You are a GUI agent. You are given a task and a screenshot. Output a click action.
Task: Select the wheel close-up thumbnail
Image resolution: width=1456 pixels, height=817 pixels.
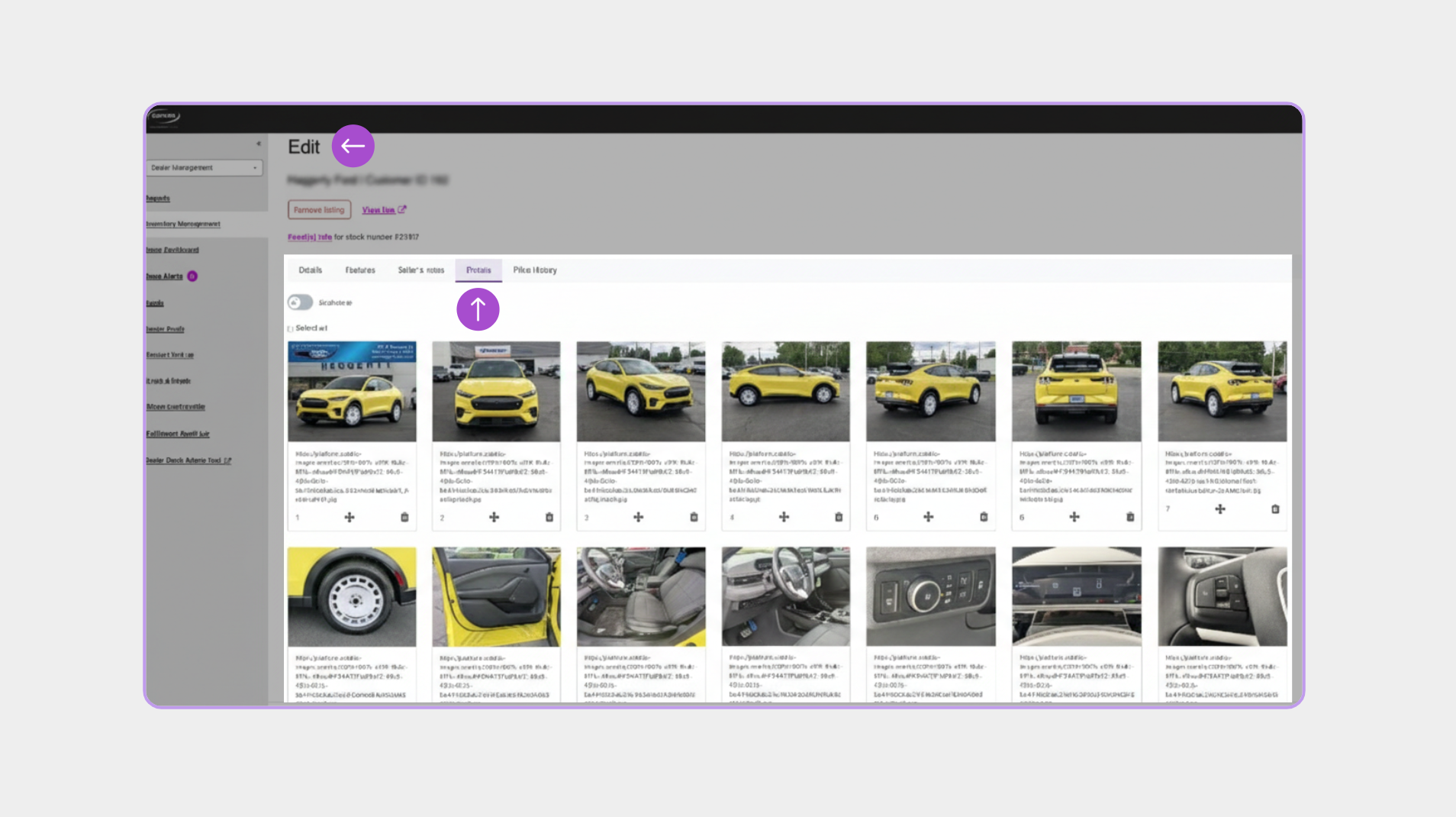tap(352, 597)
